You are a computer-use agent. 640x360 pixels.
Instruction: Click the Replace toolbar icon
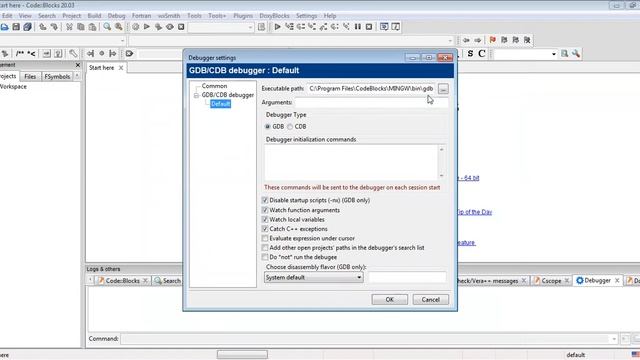pos(119,27)
